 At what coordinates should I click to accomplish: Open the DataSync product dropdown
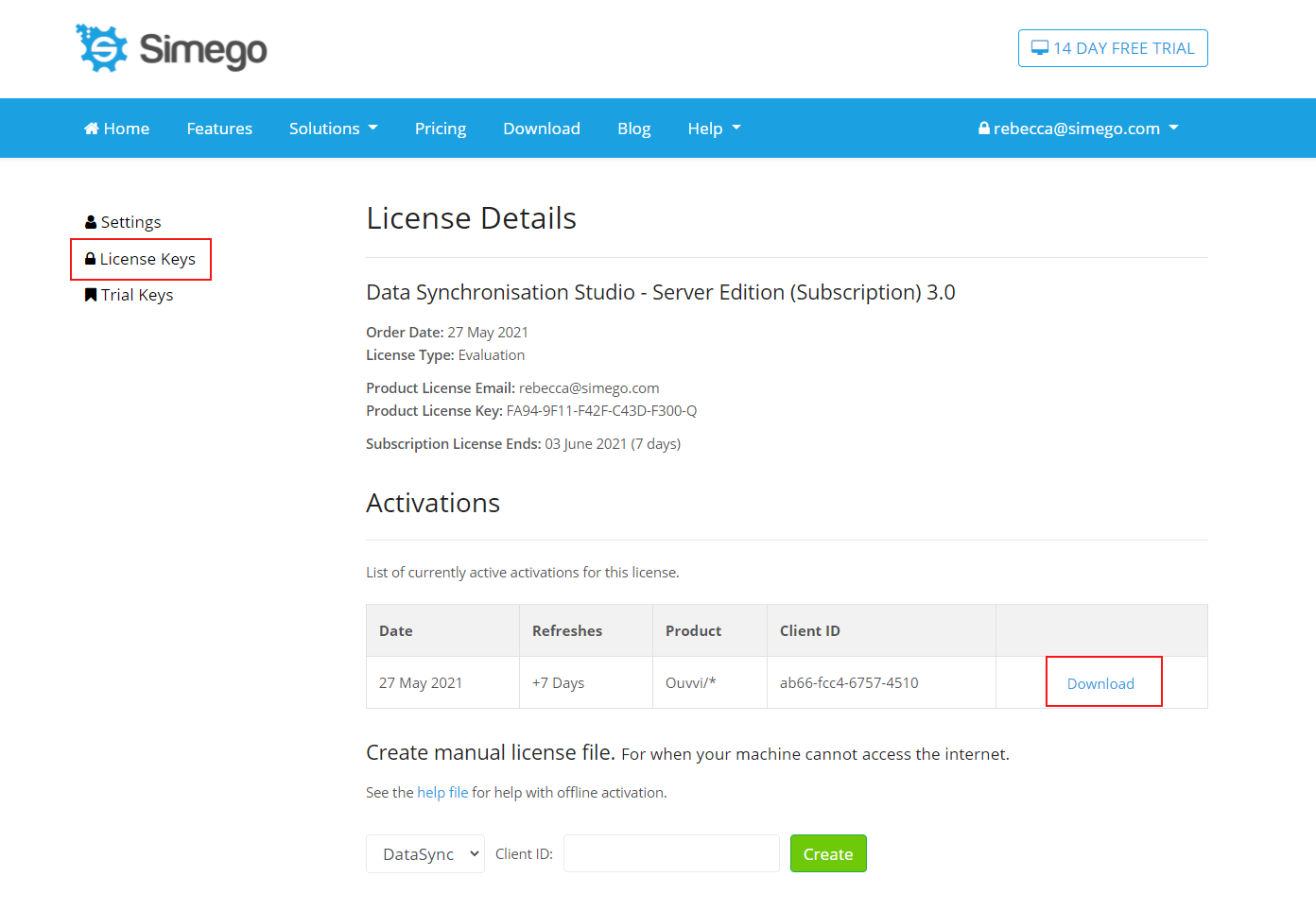point(425,853)
